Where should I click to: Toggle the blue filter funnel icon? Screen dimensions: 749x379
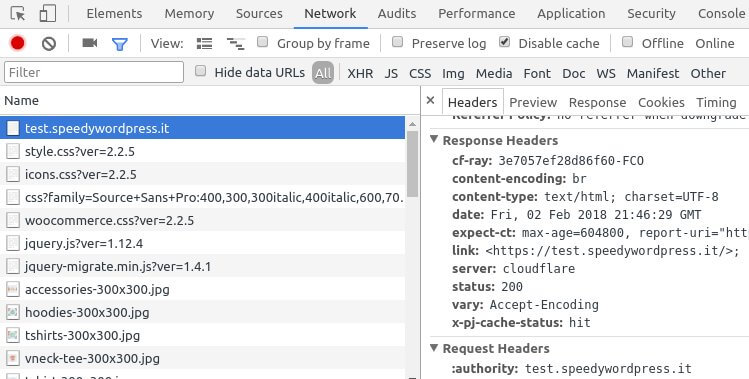click(119, 44)
